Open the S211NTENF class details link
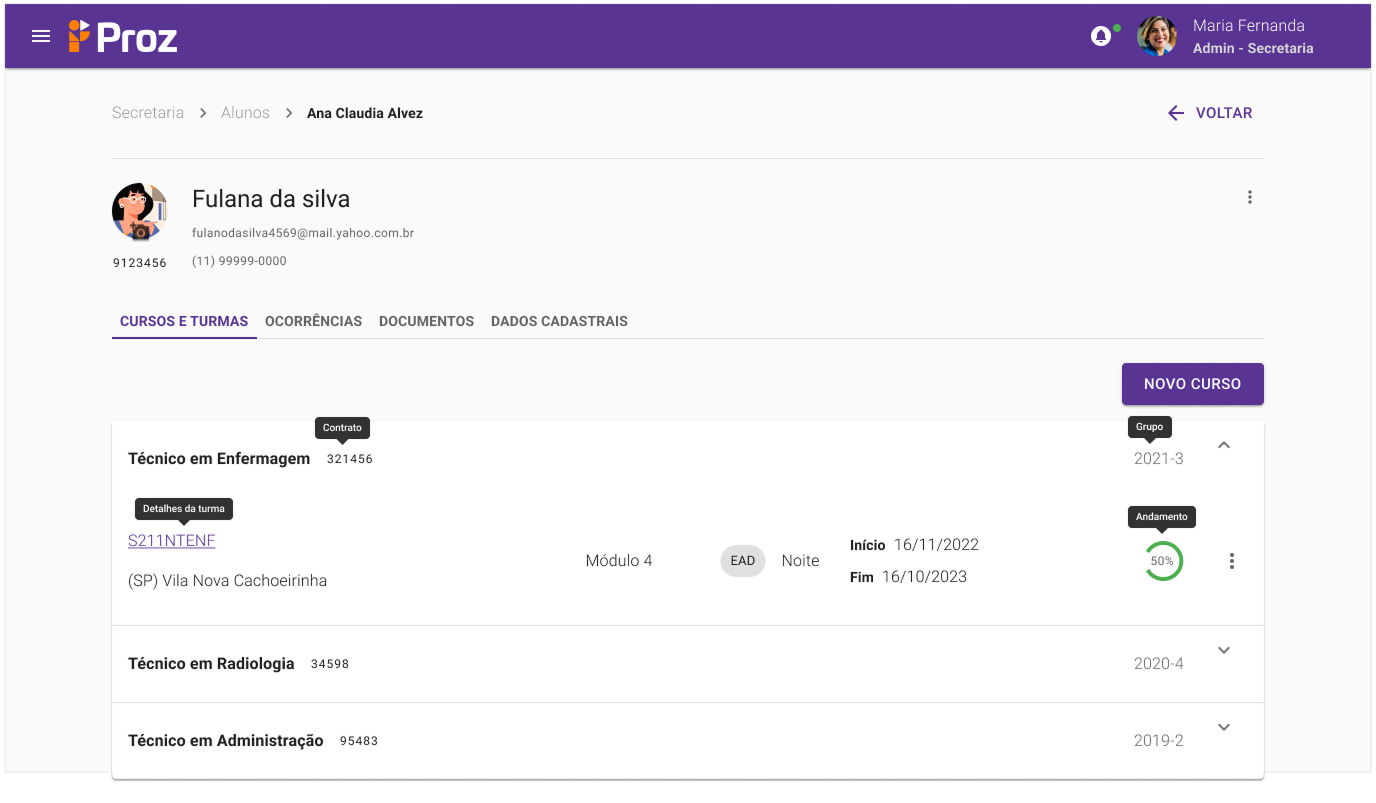Image resolution: width=1376 pixels, height=803 pixels. coord(172,541)
